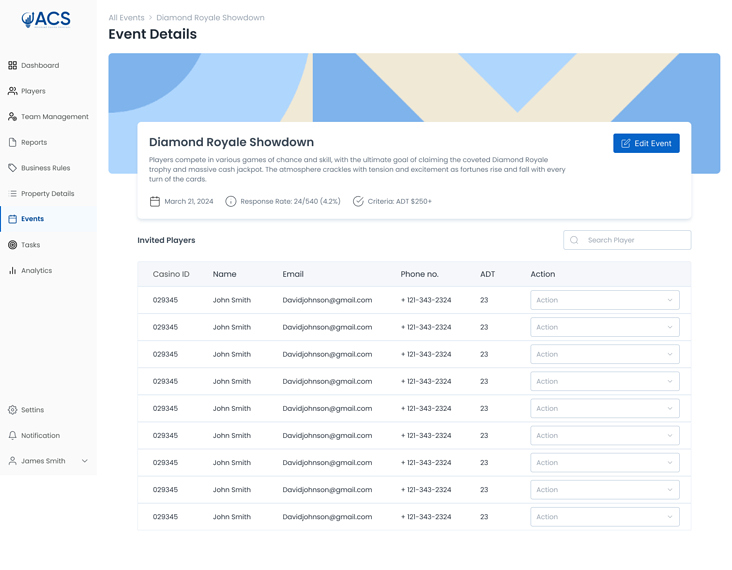
Task: Open the Notification bell icon
Action: 13,436
